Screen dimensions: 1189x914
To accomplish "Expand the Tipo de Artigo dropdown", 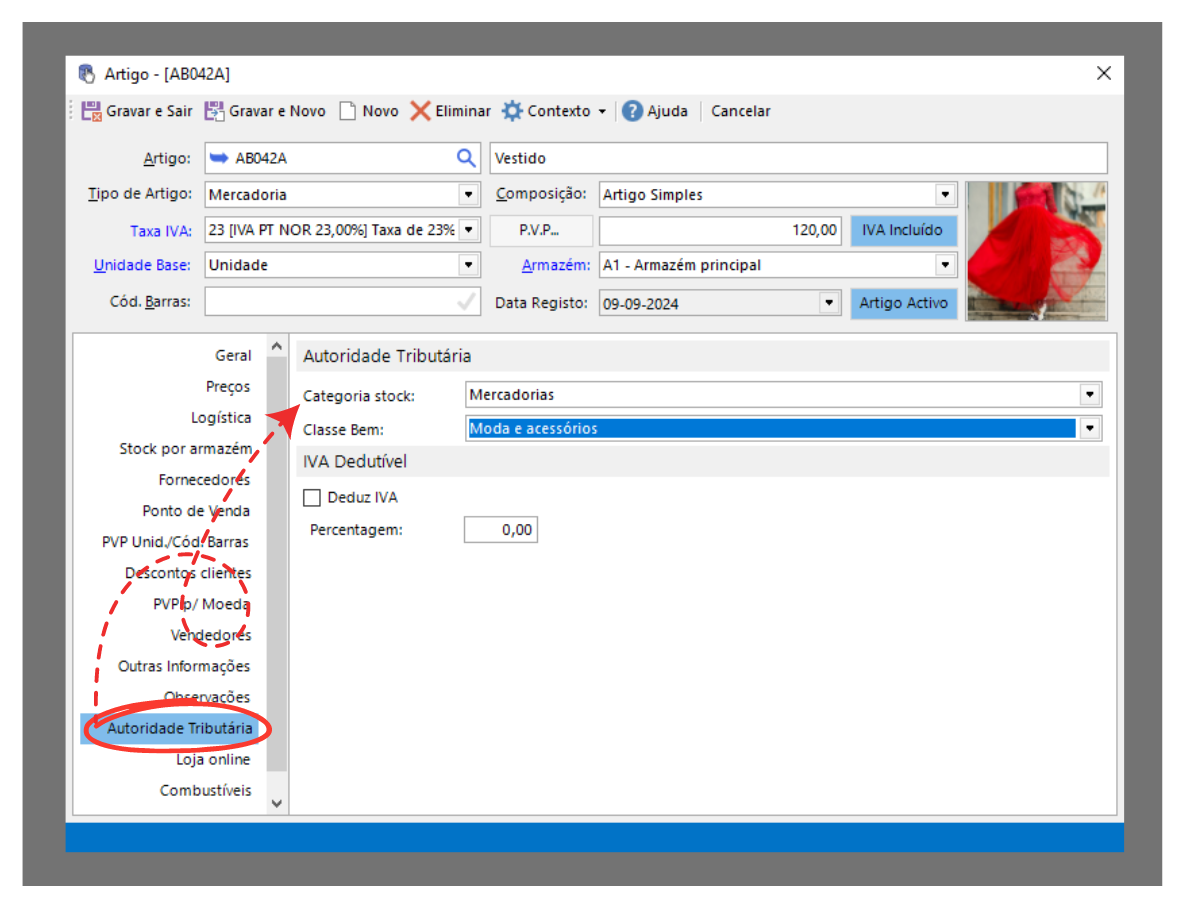I will (x=468, y=195).
